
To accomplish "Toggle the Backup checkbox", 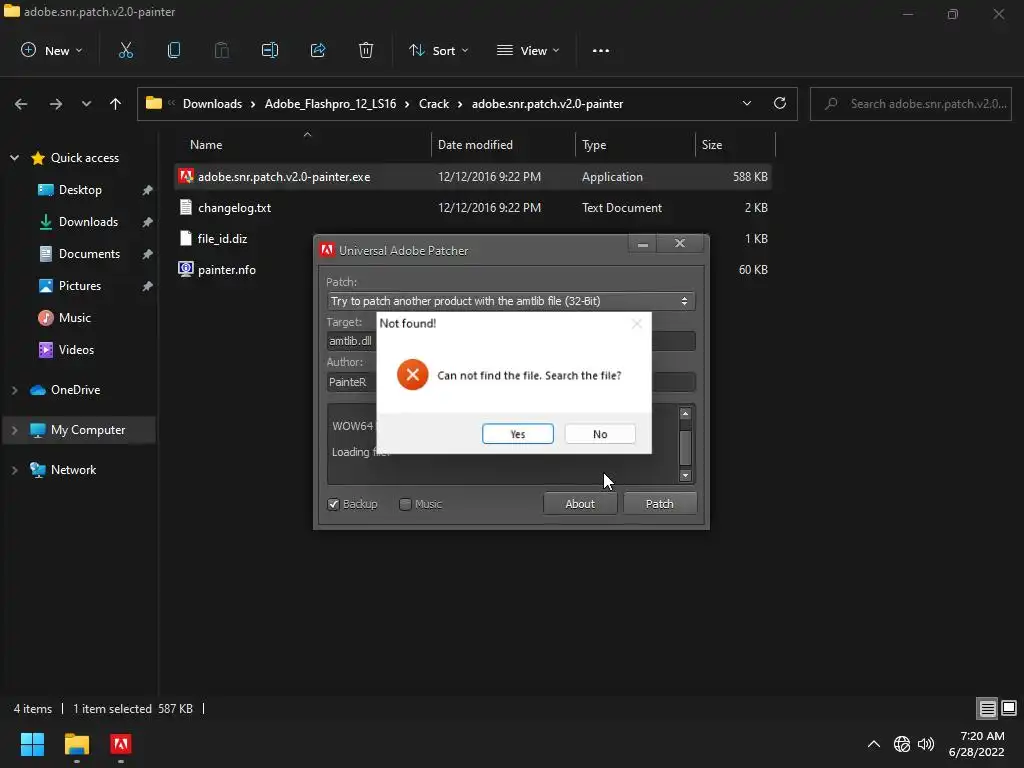I will [x=333, y=504].
